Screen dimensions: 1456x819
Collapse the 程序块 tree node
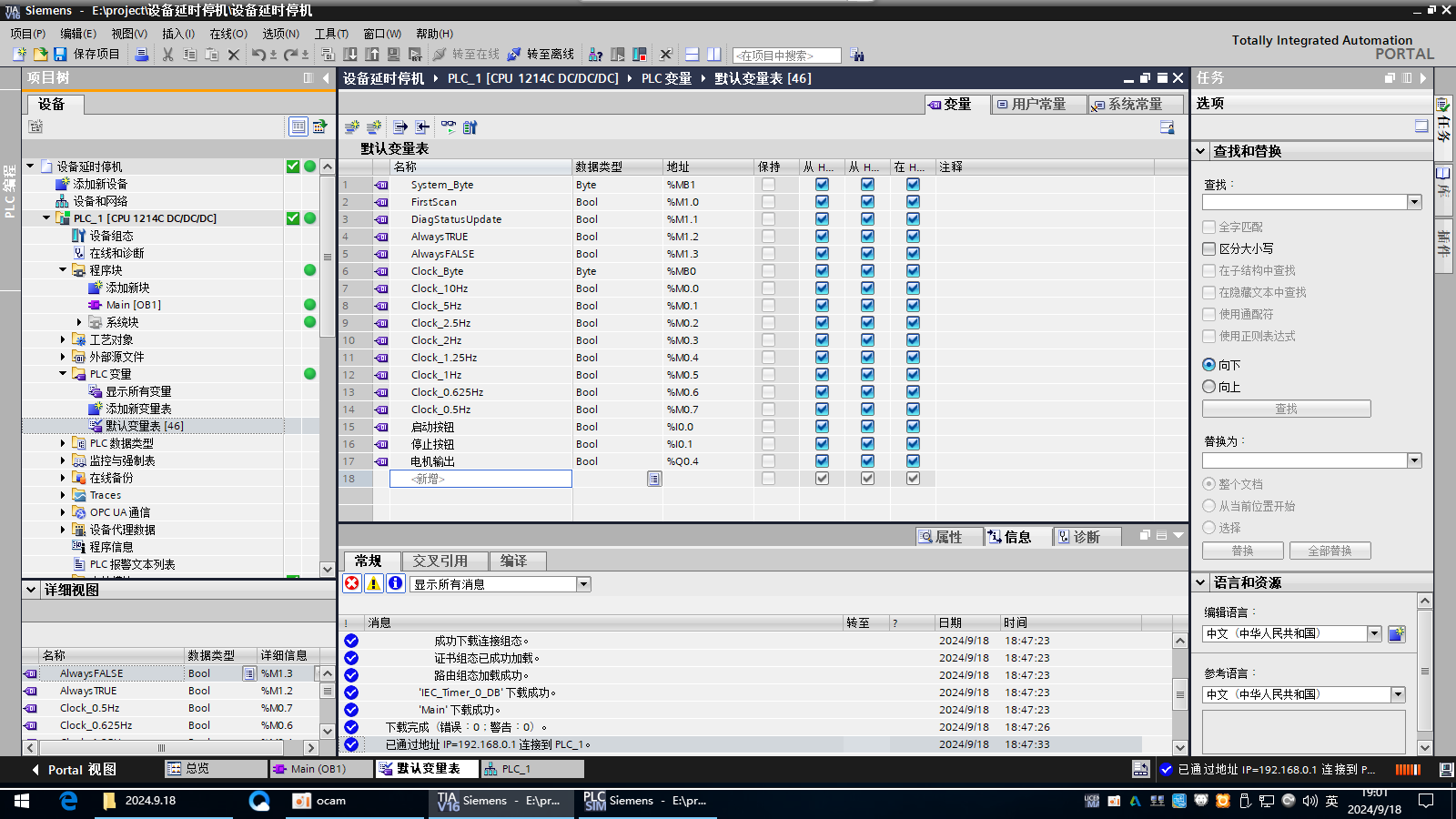63,270
